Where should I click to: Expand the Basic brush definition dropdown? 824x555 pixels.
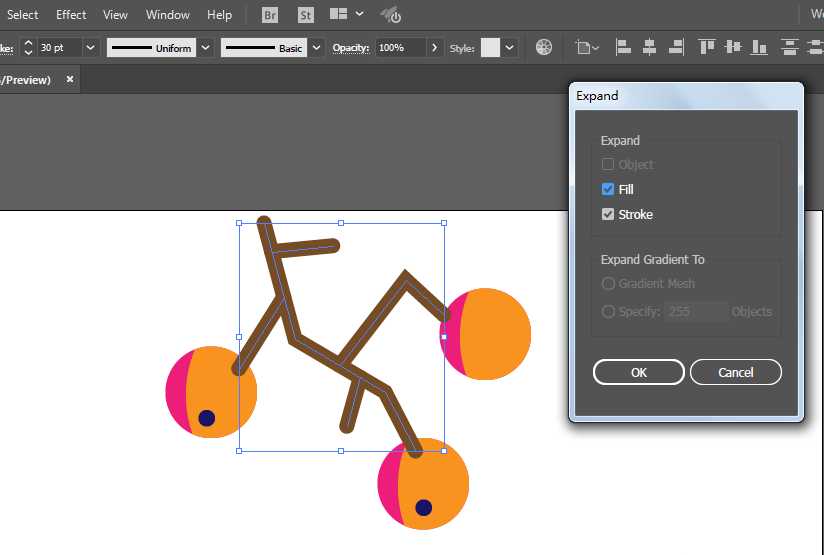(317, 47)
